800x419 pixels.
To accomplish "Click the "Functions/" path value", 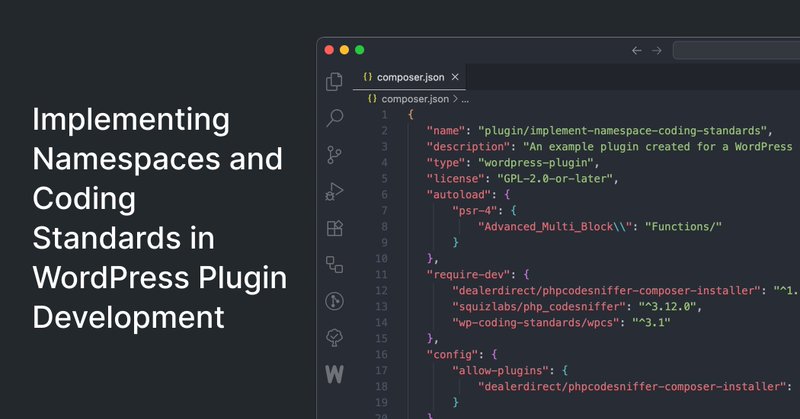I will 683,227.
